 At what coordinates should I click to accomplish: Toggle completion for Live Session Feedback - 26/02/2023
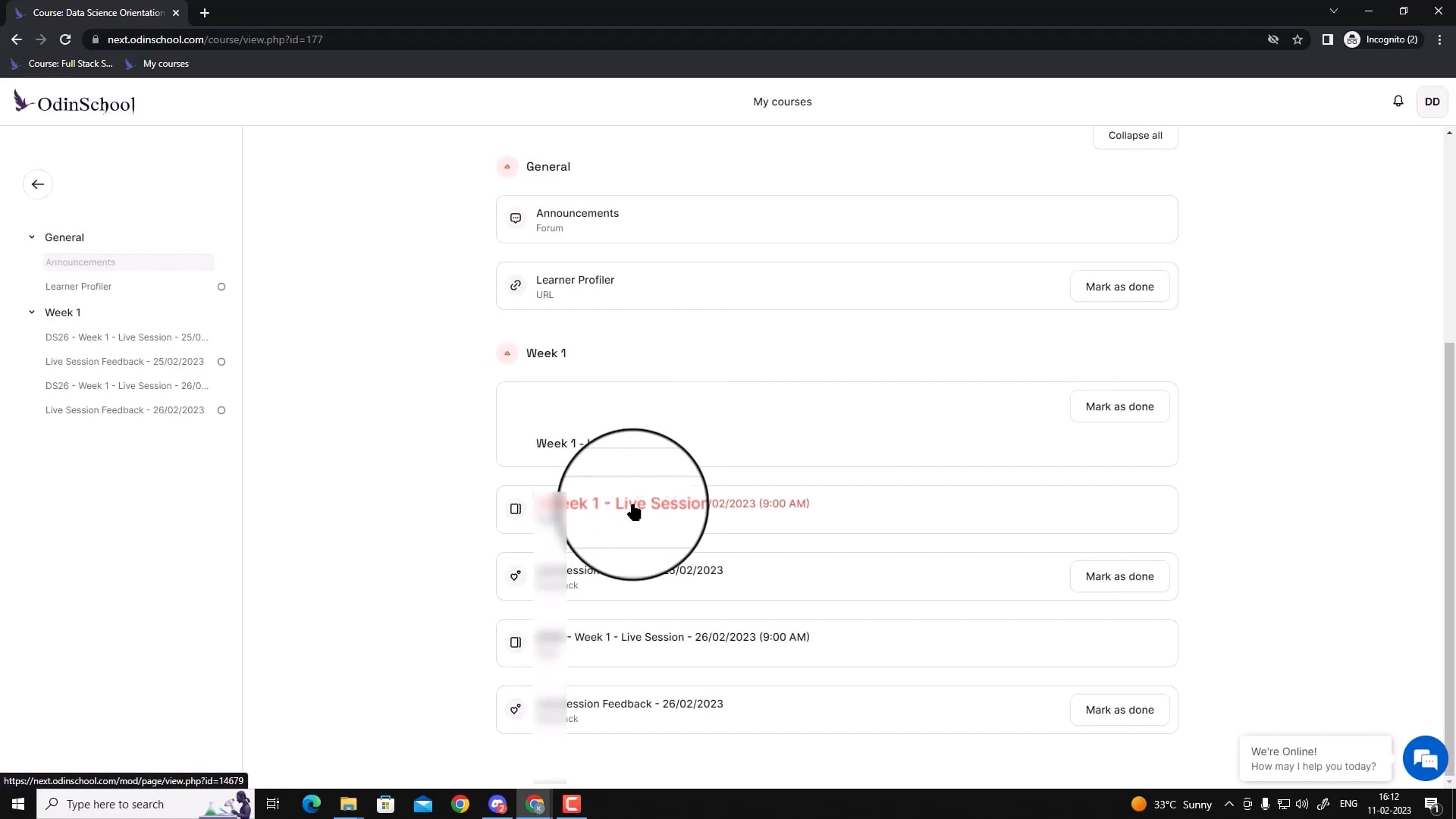(x=221, y=410)
